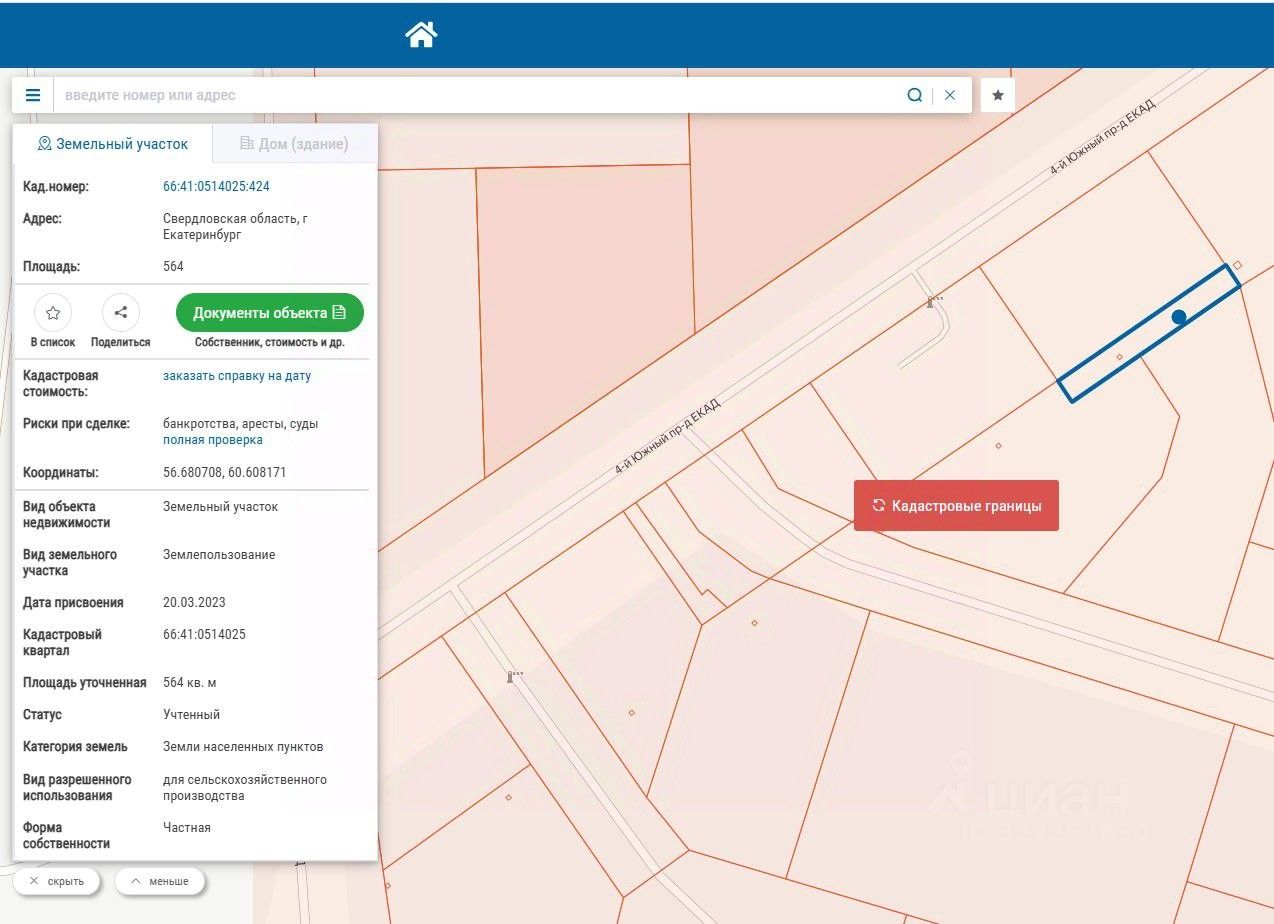This screenshot has width=1274, height=924.
Task: Click the home icon in header
Action: 421,35
